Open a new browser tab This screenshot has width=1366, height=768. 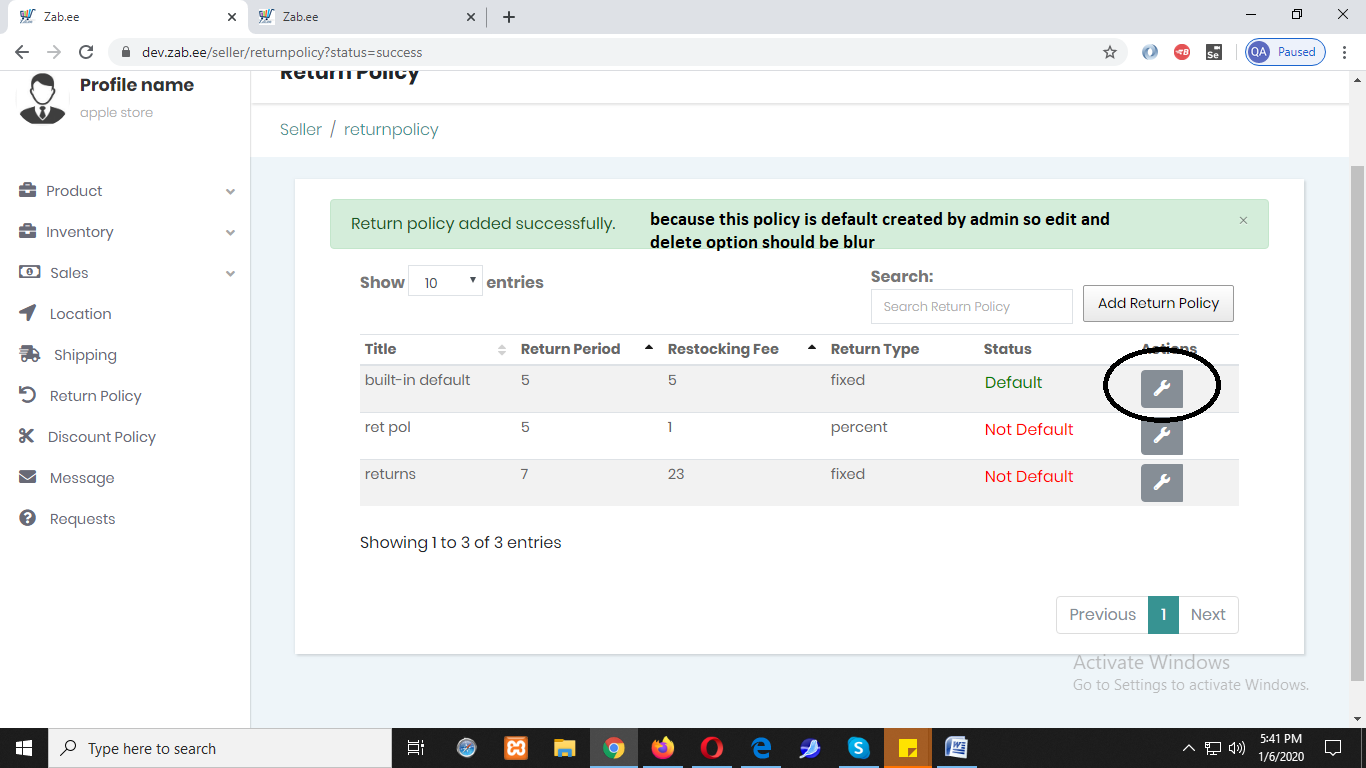point(509,16)
